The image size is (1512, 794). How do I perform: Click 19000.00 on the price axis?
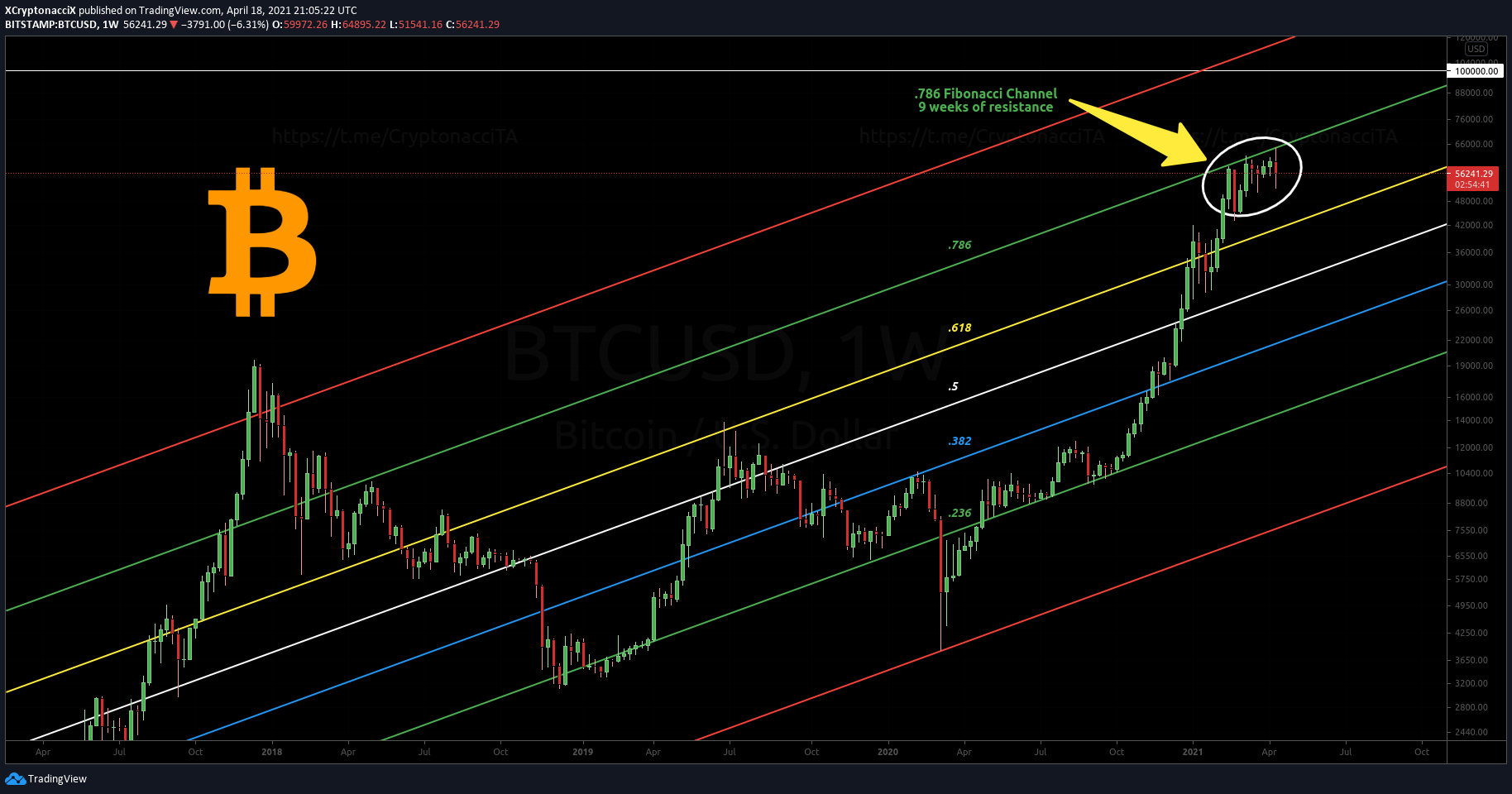(1474, 366)
